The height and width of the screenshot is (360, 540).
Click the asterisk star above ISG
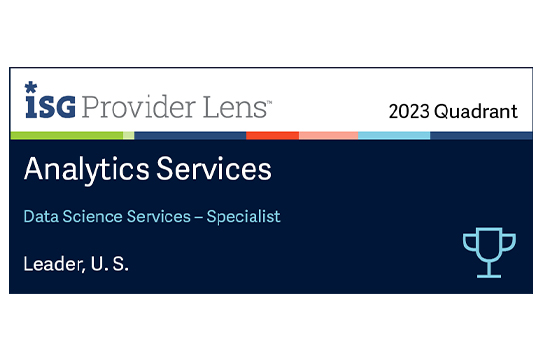pyautogui.click(x=31, y=87)
